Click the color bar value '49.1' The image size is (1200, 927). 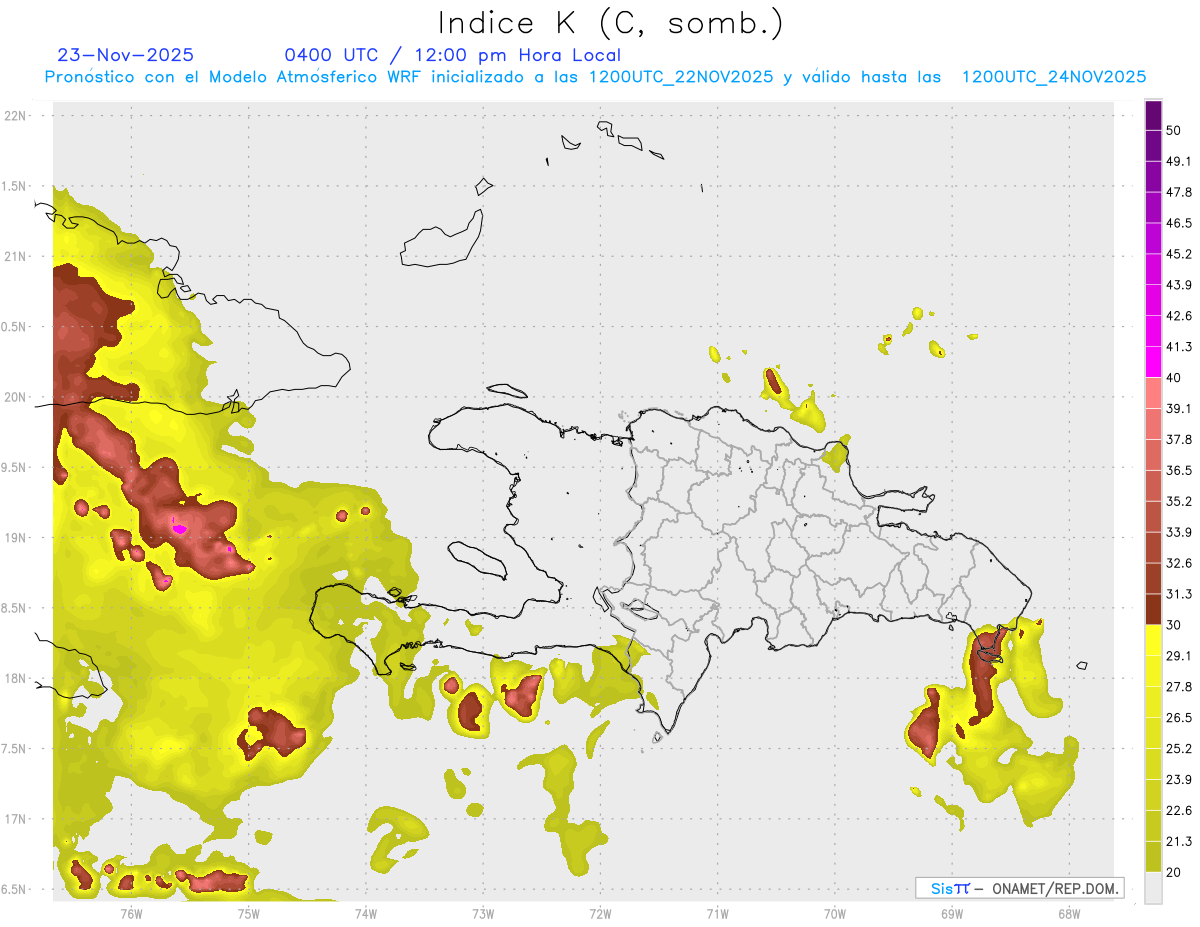point(1179,161)
